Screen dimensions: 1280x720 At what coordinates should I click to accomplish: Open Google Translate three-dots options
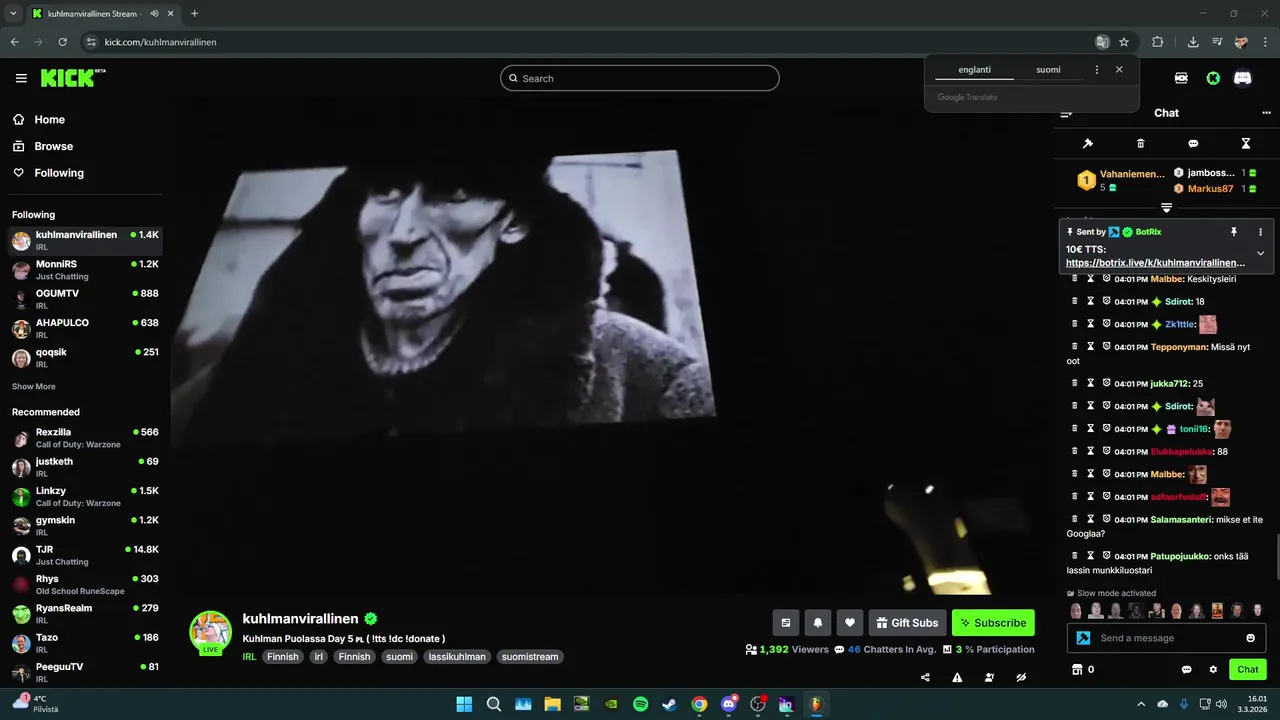(1097, 70)
